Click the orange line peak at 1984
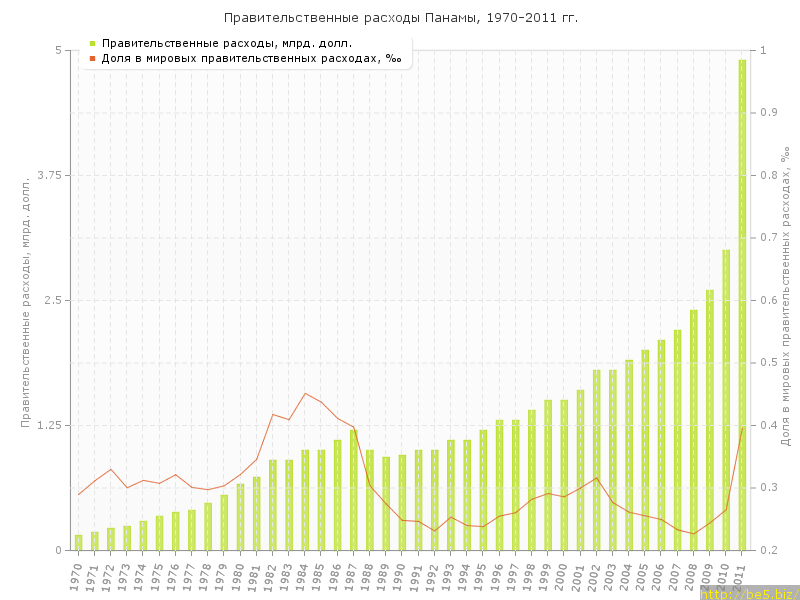The width and height of the screenshot is (800, 600). click(305, 393)
